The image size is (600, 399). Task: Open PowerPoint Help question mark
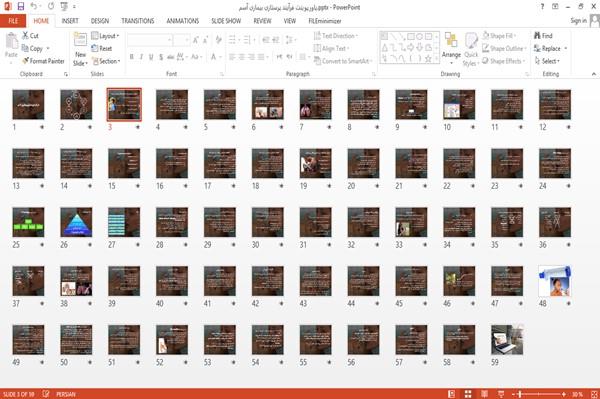click(542, 7)
